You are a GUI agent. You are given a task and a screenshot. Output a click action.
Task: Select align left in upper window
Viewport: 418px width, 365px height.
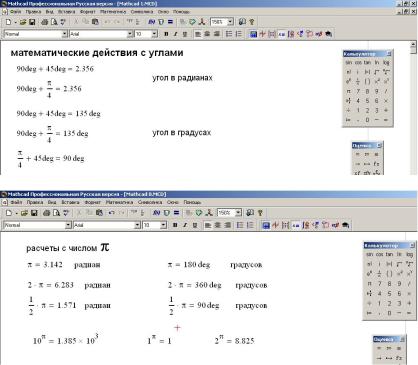click(198, 34)
